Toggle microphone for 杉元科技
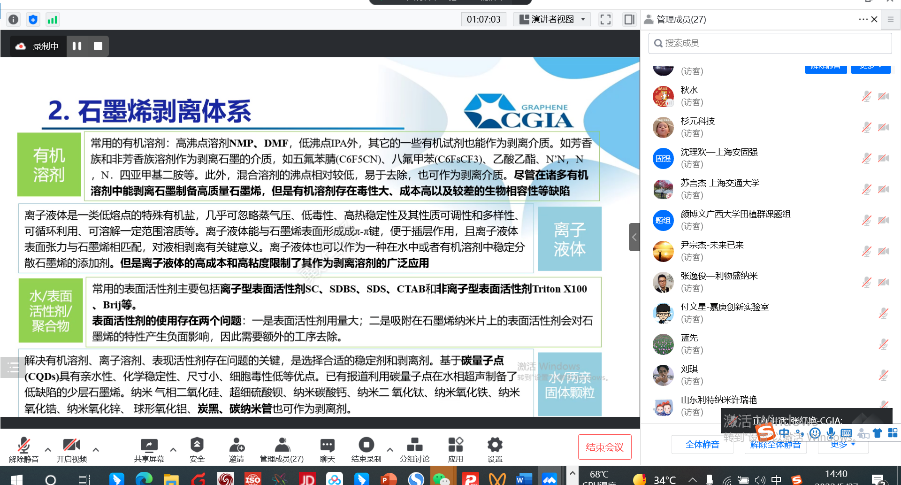 [x=867, y=128]
